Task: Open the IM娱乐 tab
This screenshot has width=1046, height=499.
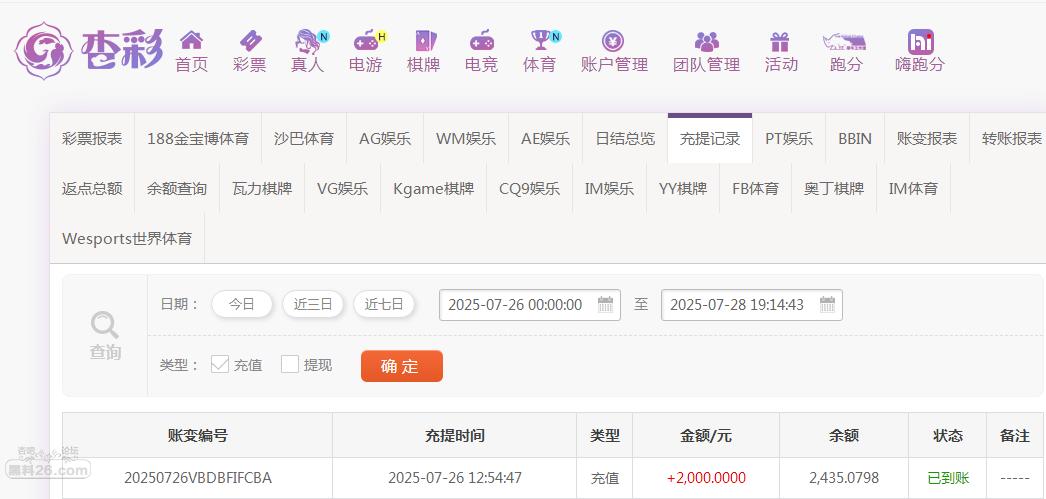Action: [x=610, y=189]
